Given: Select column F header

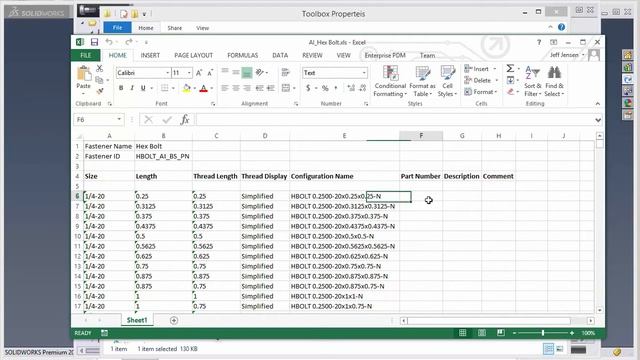Looking at the screenshot, I should coord(421,136).
